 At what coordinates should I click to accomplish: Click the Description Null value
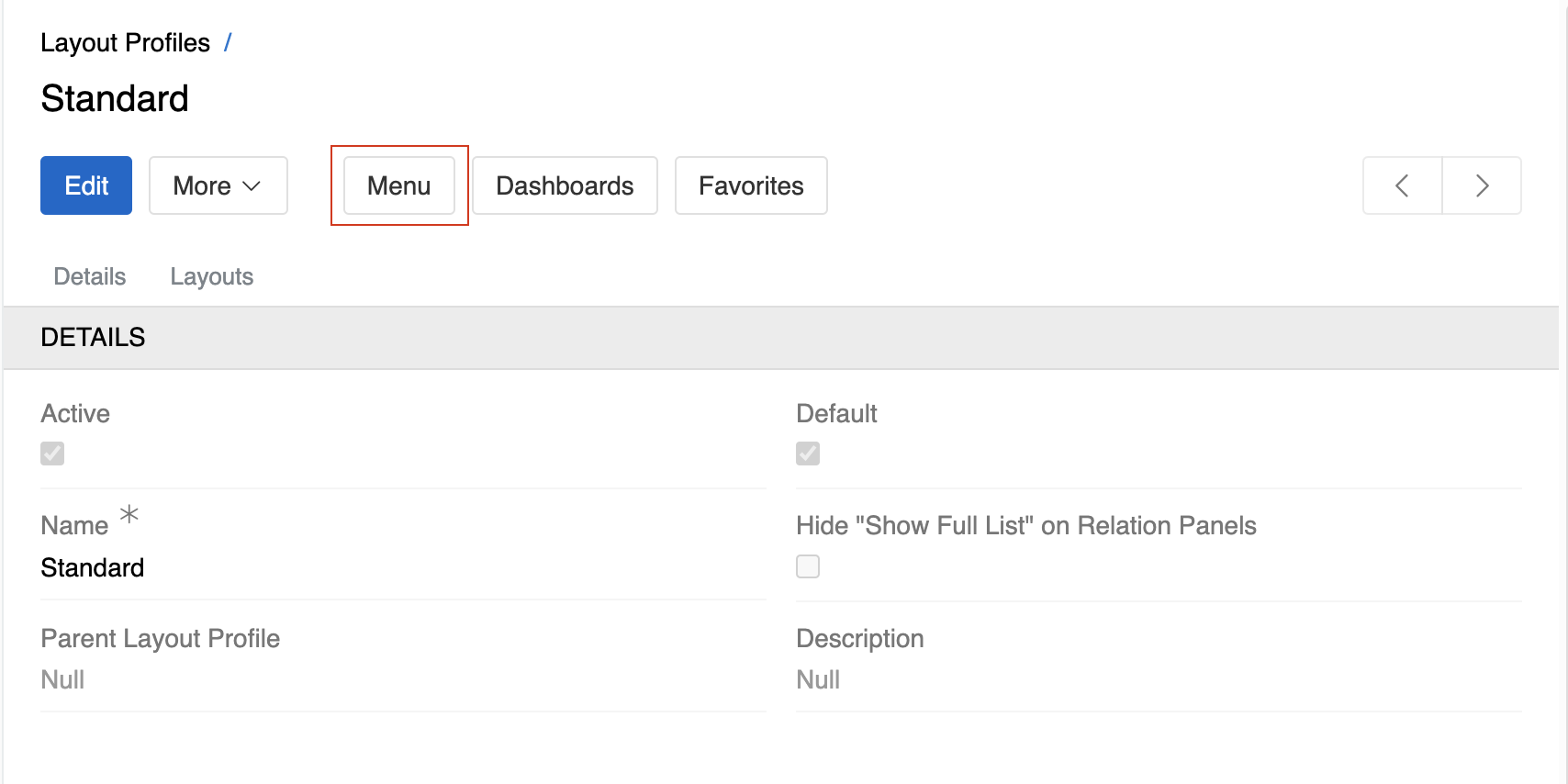tap(817, 679)
